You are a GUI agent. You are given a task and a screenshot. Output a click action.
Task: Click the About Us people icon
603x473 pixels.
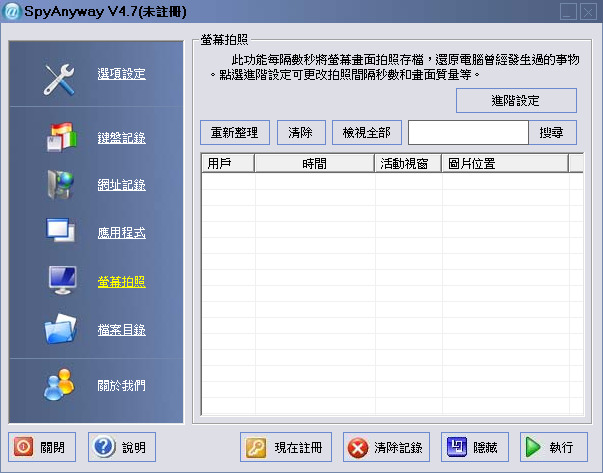pos(60,385)
